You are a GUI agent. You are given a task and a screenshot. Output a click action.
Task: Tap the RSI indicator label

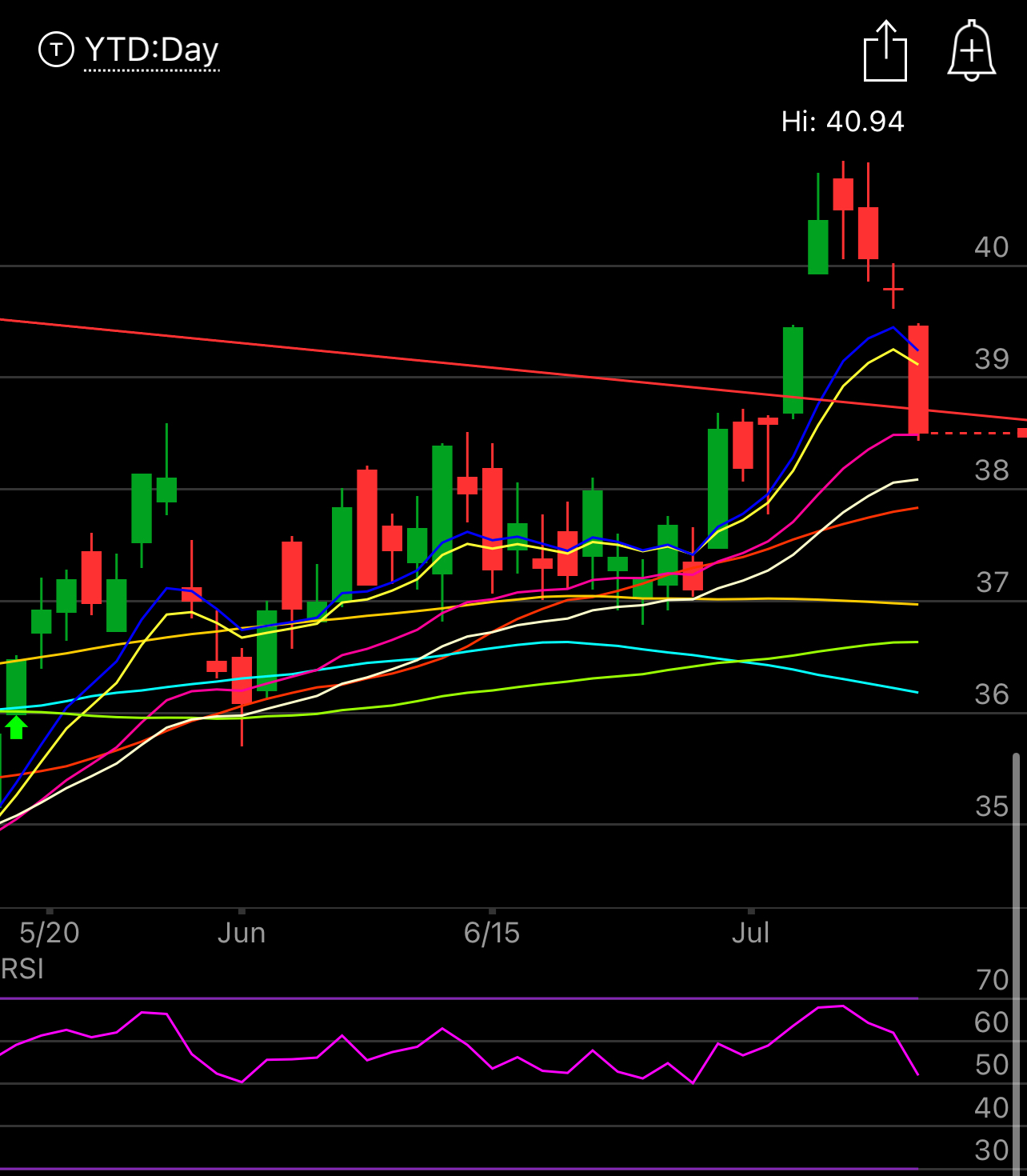tap(22, 969)
